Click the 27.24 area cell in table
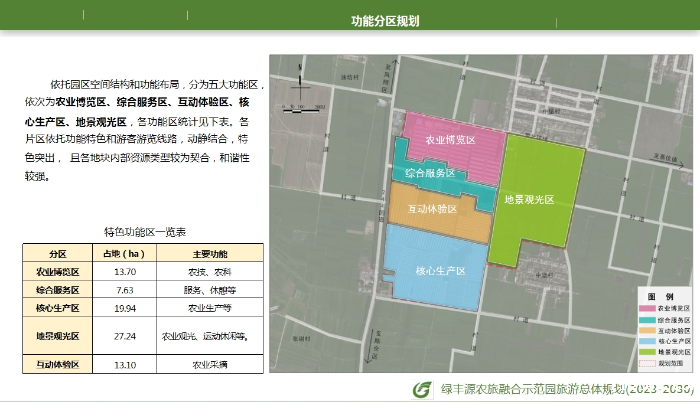700x402 pixels. 125,336
